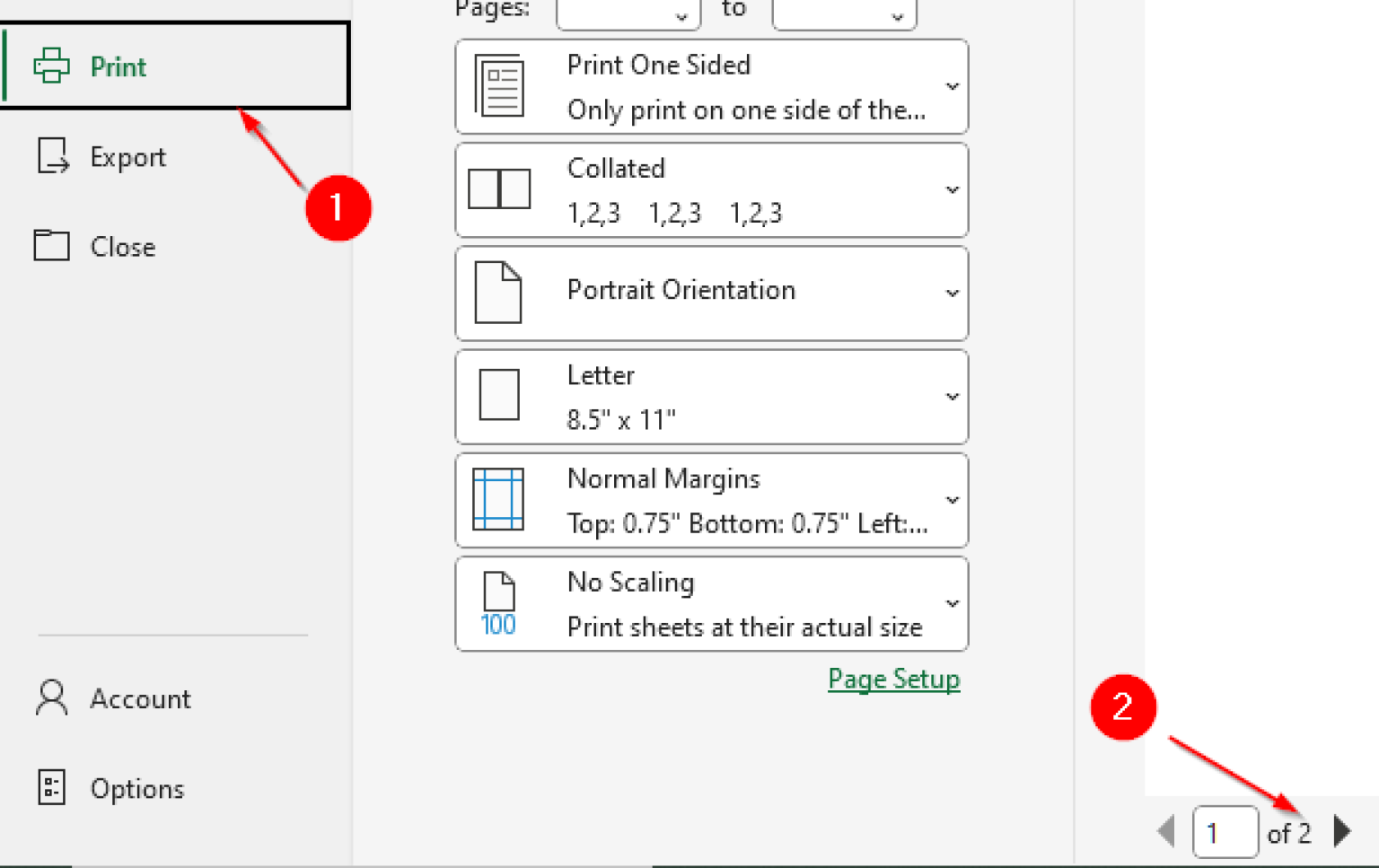Switch to the Print section
This screenshot has width=1379, height=868.
click(117, 66)
